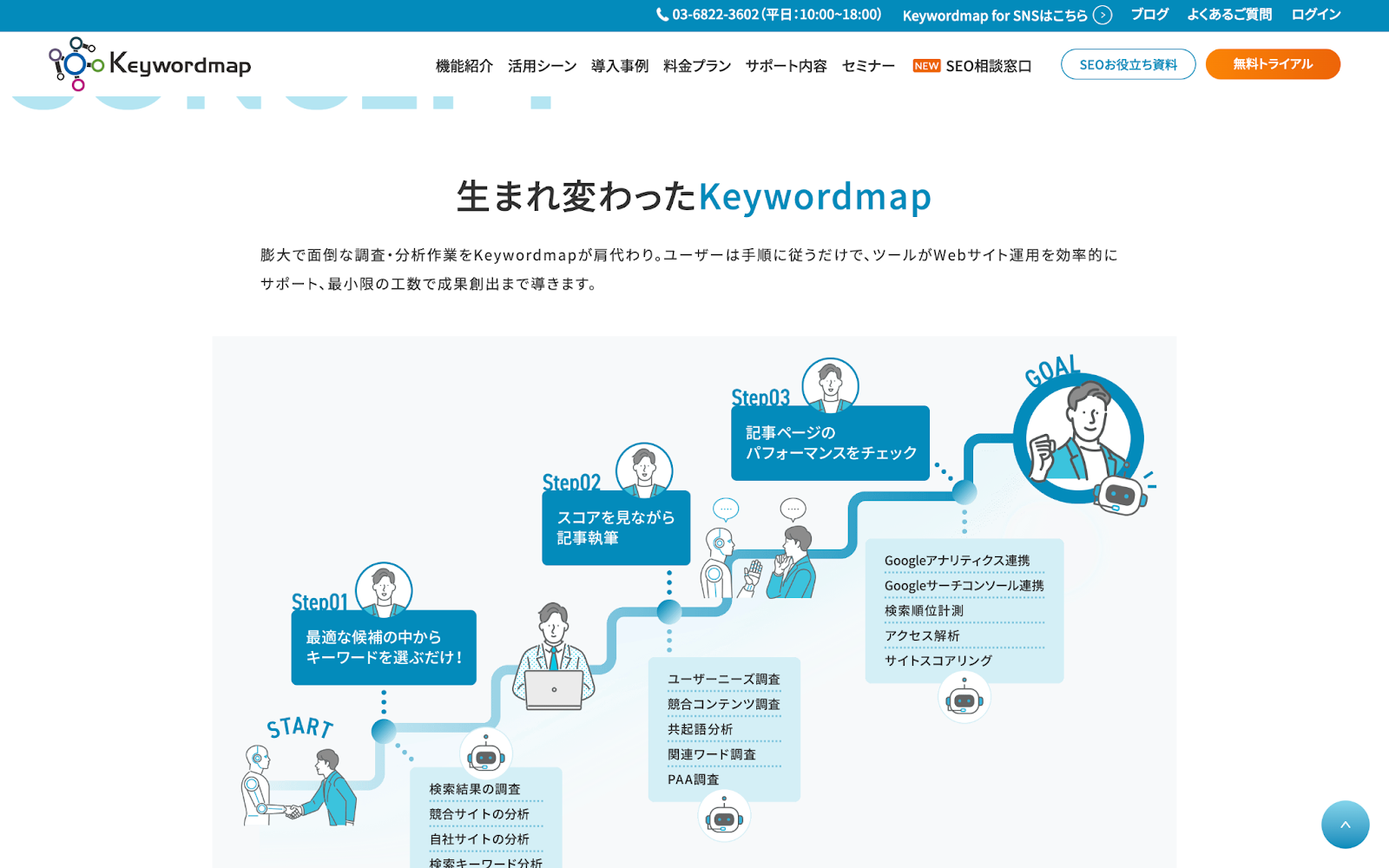Click the 競合コンテンツ調査 item
This screenshot has height=868, width=1389.
(x=724, y=704)
